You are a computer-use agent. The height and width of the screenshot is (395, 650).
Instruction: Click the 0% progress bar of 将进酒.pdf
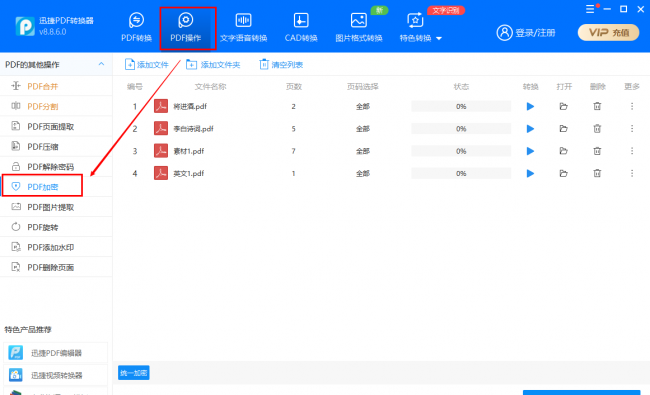pos(461,107)
